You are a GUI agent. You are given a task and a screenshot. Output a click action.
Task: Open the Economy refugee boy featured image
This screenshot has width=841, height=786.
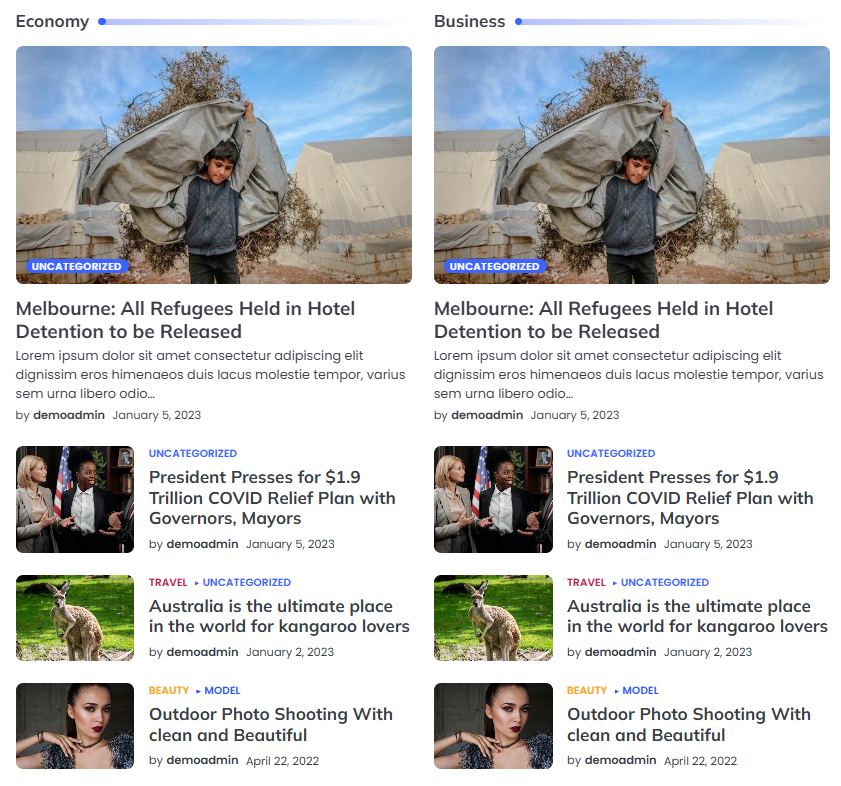pos(213,165)
